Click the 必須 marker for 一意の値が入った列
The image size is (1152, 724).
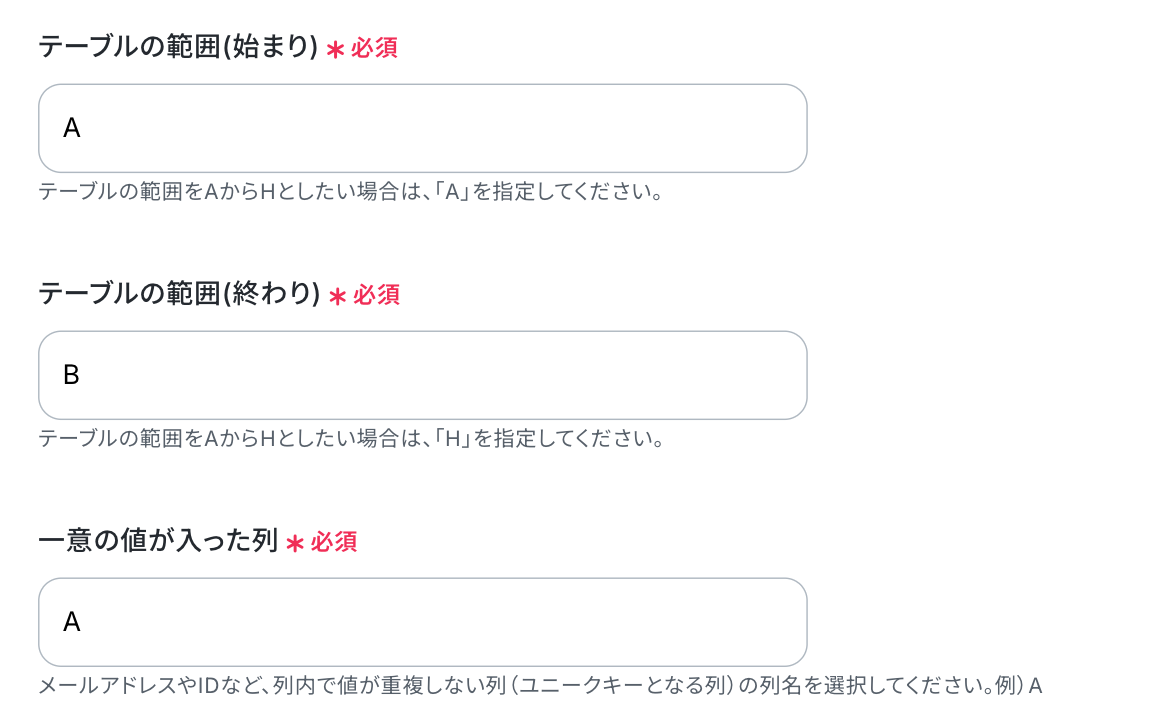334,542
